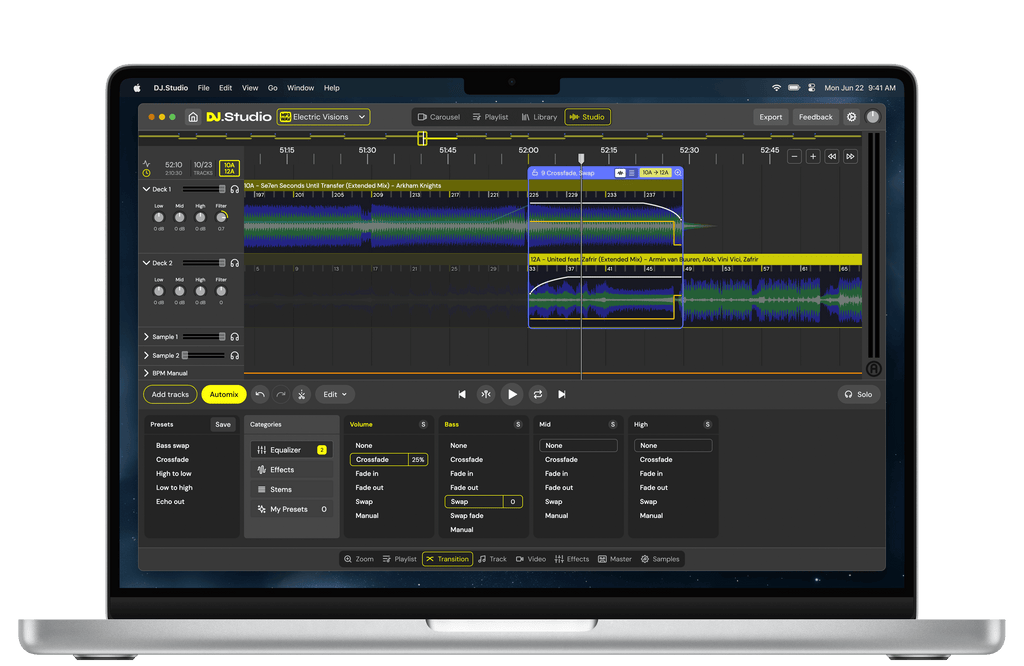Open the Samples tab in bottom bar
The width and height of the screenshot is (1024, 666).
(660, 559)
